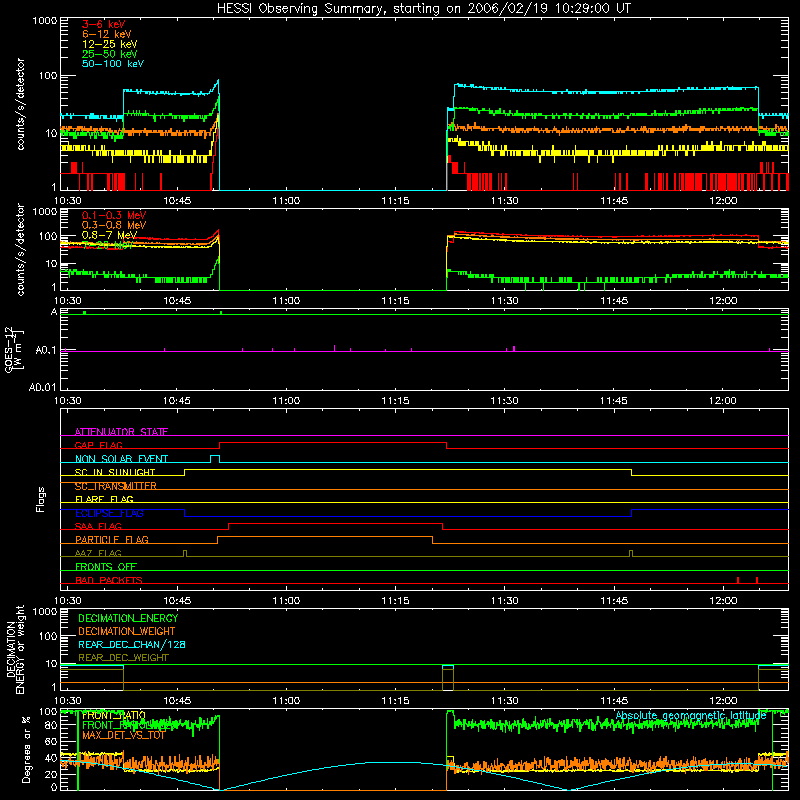Click the Degrees or % axis label

tap(26, 749)
